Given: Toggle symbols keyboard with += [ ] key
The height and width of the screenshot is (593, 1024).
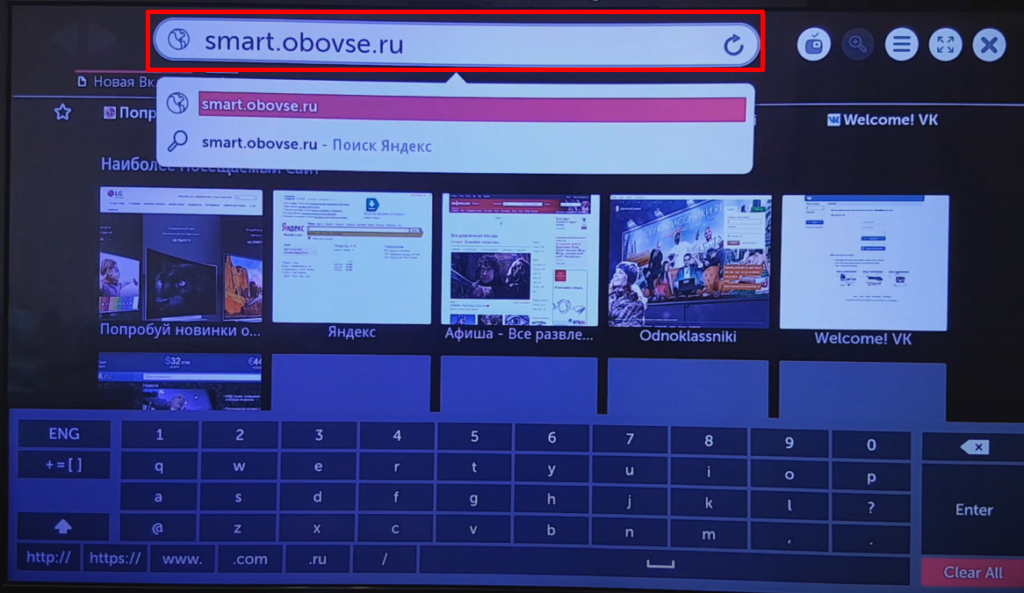Looking at the screenshot, I should 63,465.
